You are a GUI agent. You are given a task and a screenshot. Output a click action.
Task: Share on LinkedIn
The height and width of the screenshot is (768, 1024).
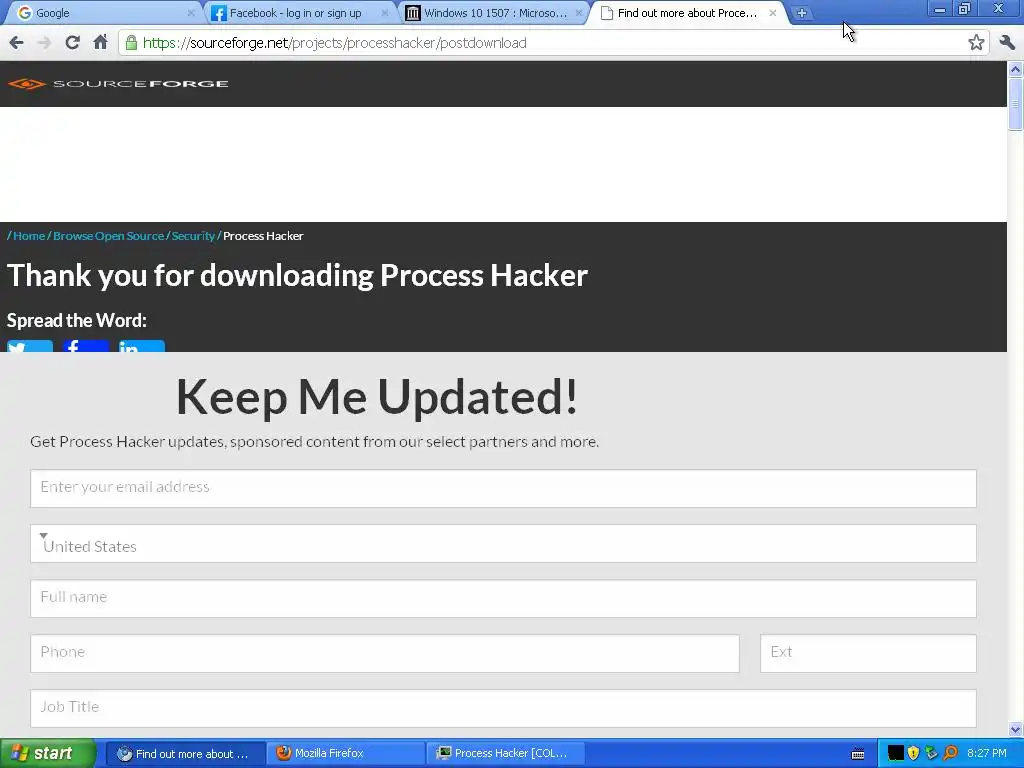142,346
